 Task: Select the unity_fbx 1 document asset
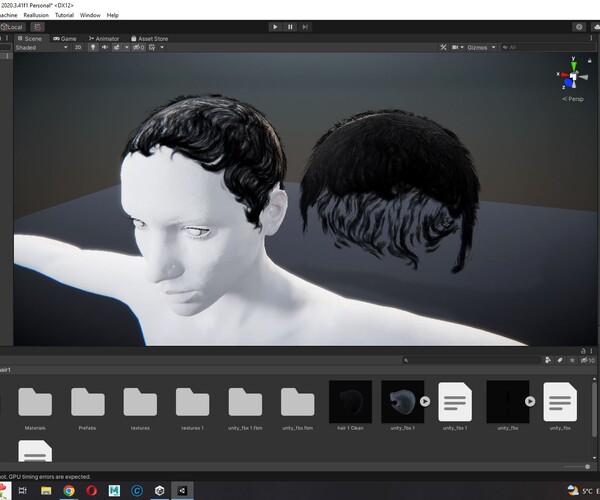(455, 402)
